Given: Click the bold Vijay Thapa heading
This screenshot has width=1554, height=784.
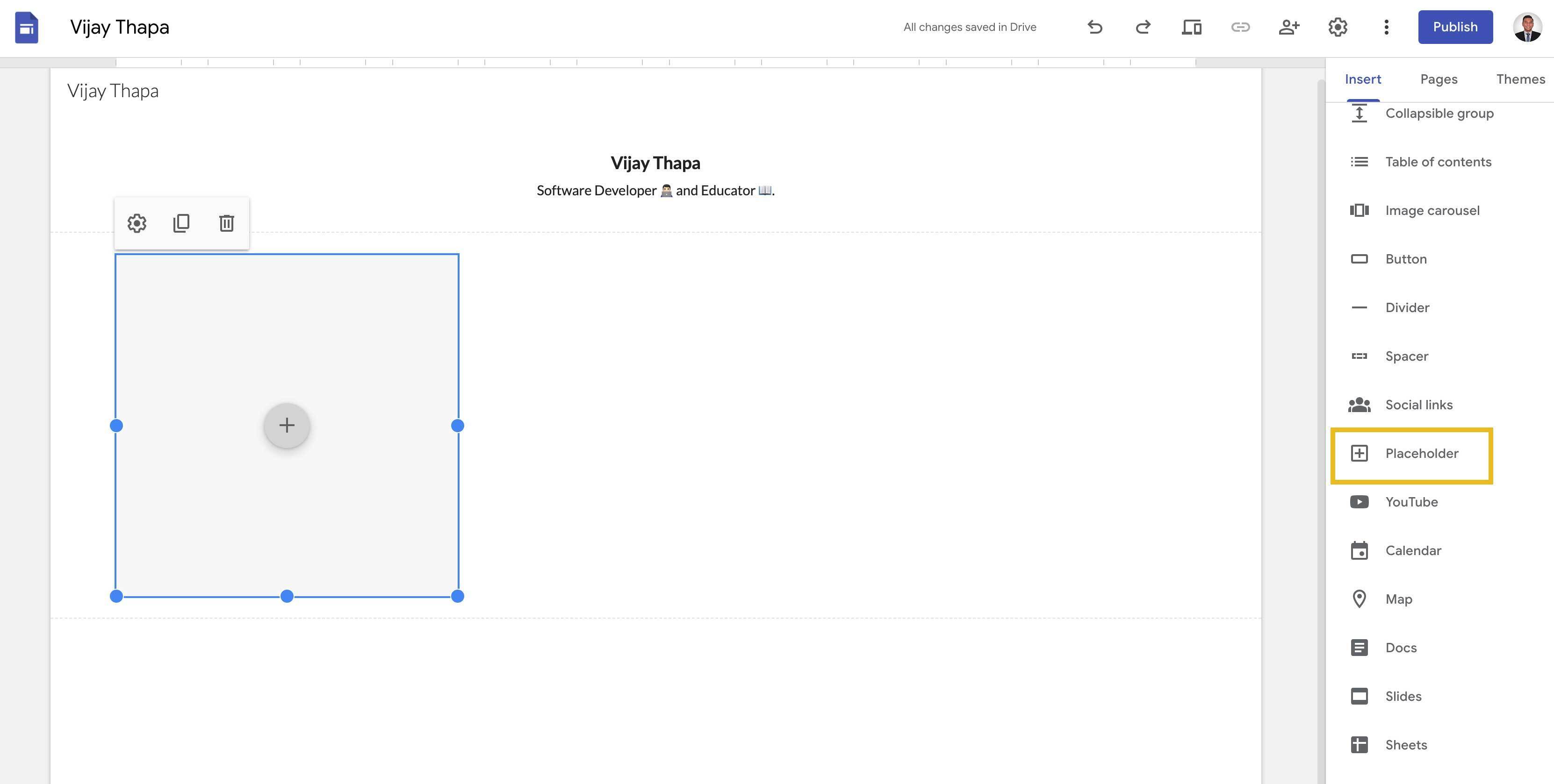Looking at the screenshot, I should (x=655, y=163).
